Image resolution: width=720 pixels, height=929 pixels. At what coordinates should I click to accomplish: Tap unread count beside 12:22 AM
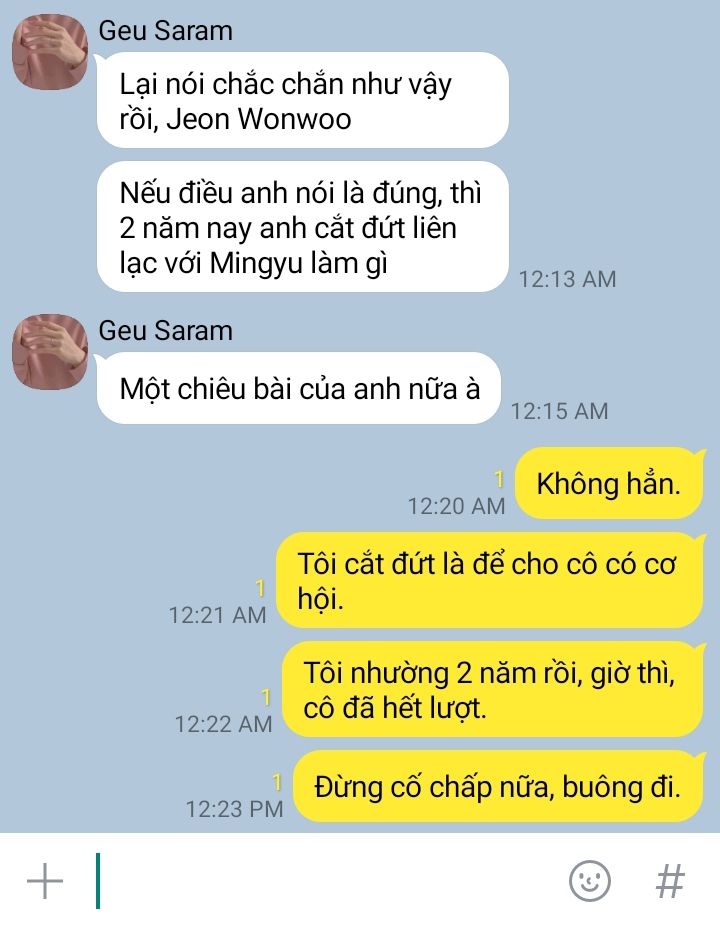(x=266, y=697)
